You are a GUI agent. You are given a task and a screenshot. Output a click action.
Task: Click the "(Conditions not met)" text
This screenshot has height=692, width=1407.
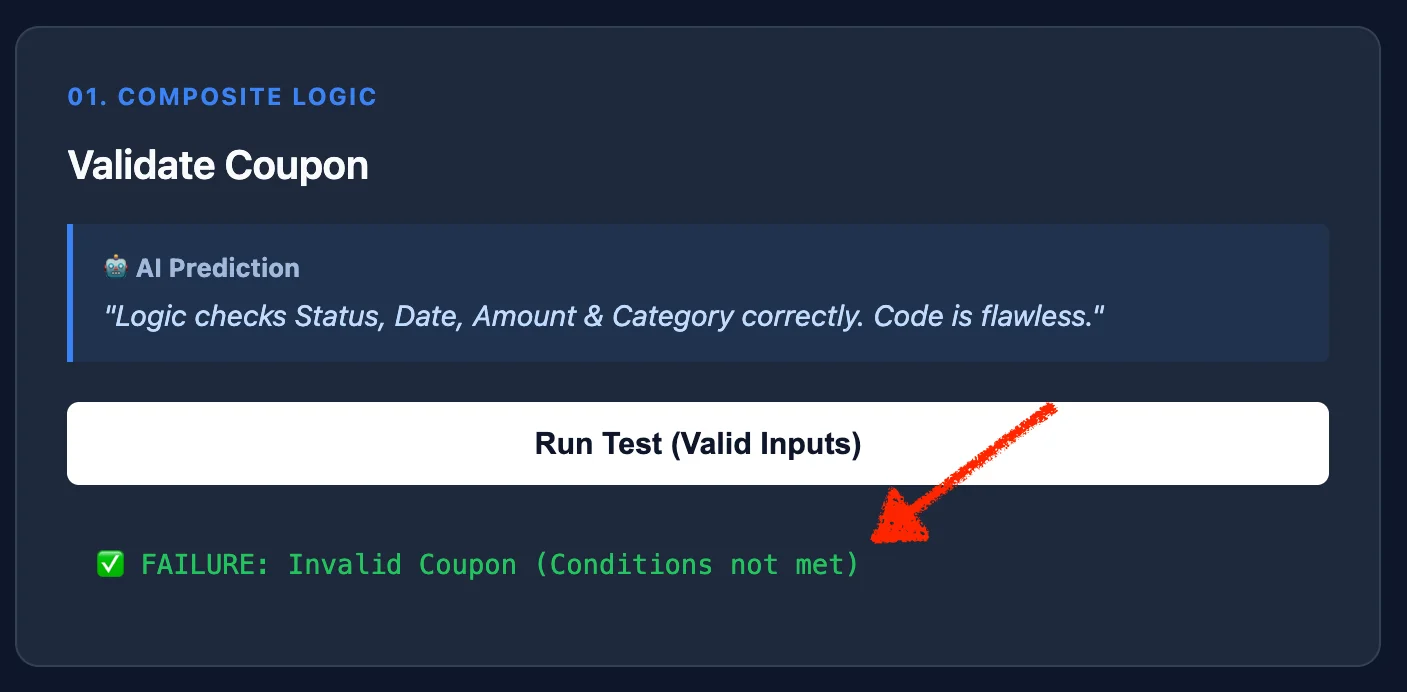[x=696, y=564]
